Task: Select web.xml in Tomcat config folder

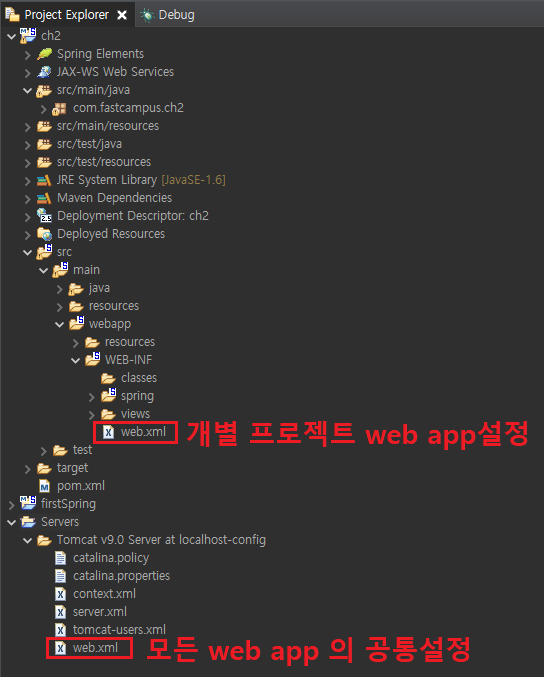Action: pyautogui.click(x=96, y=648)
